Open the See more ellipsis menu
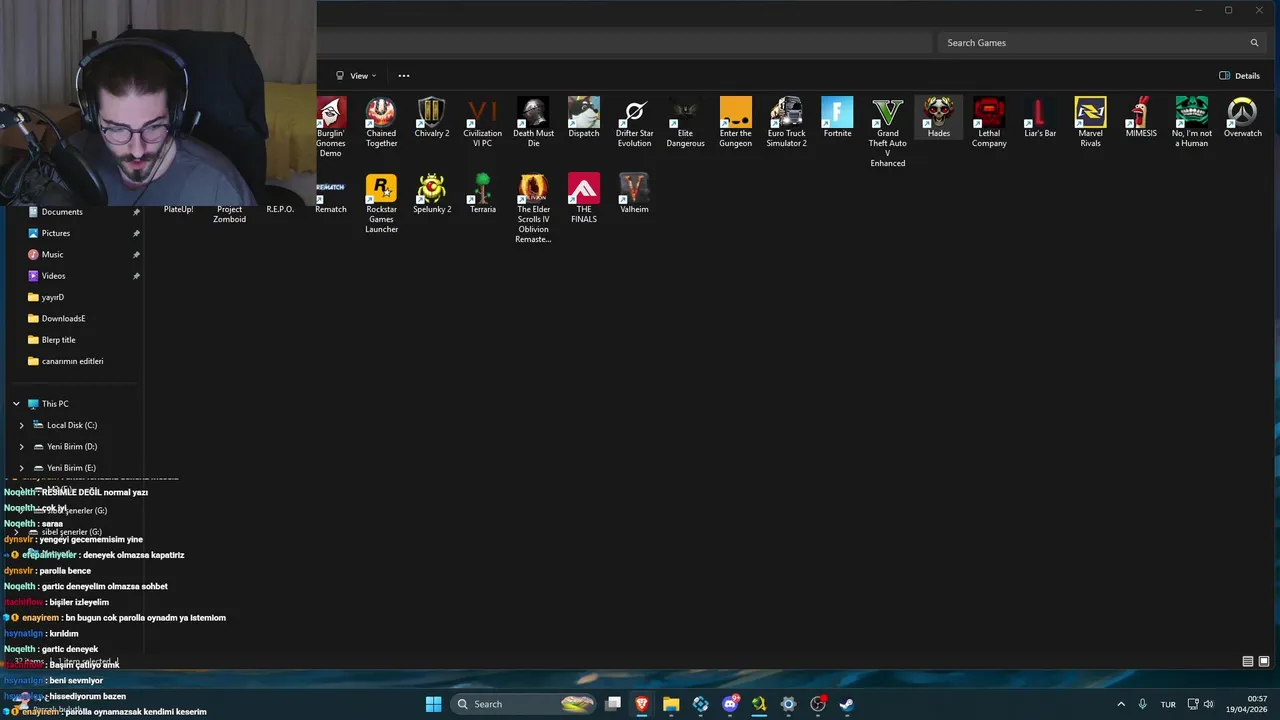This screenshot has height=720, width=1280. pyautogui.click(x=404, y=76)
